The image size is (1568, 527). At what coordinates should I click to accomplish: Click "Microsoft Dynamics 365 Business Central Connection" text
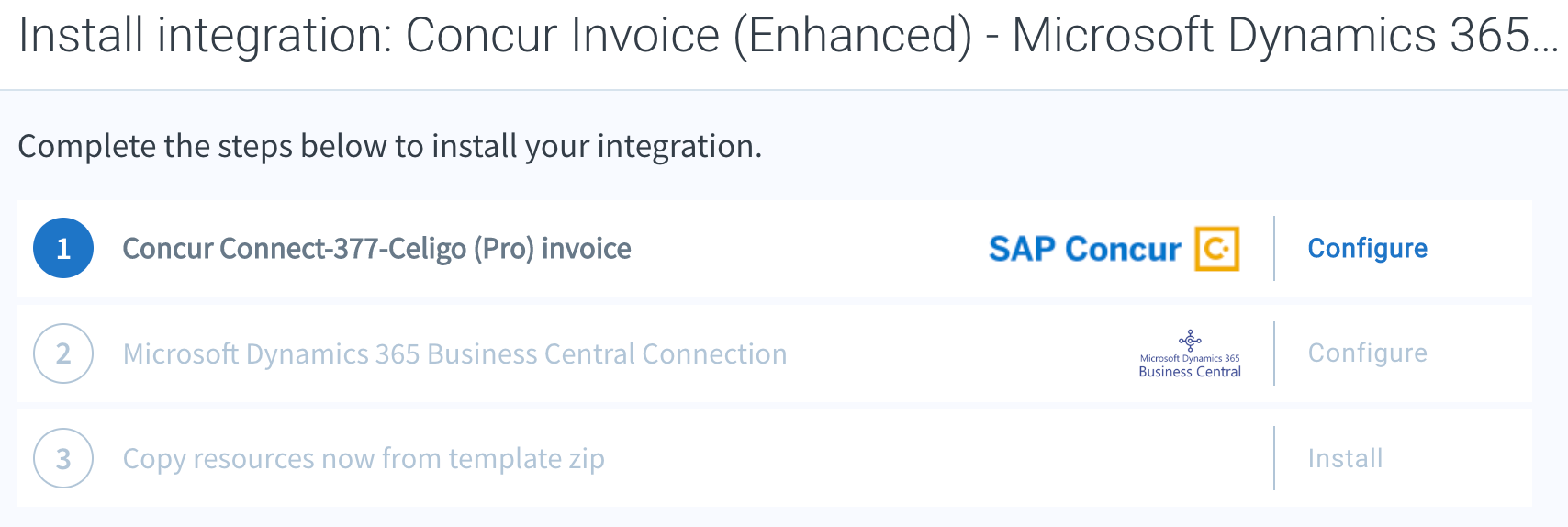[x=454, y=353]
